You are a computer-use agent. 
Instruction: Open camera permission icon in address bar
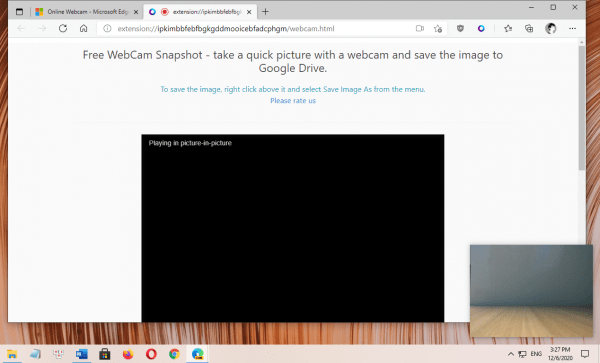(420, 28)
